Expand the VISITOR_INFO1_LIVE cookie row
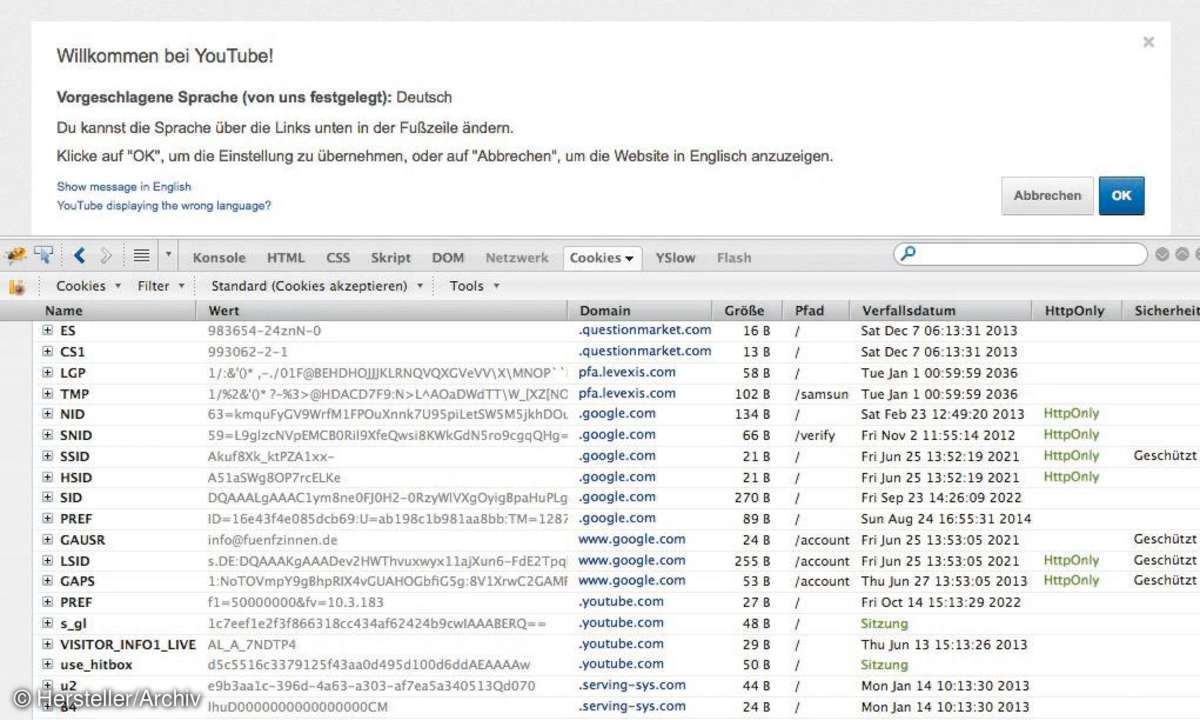 pyautogui.click(x=47, y=644)
